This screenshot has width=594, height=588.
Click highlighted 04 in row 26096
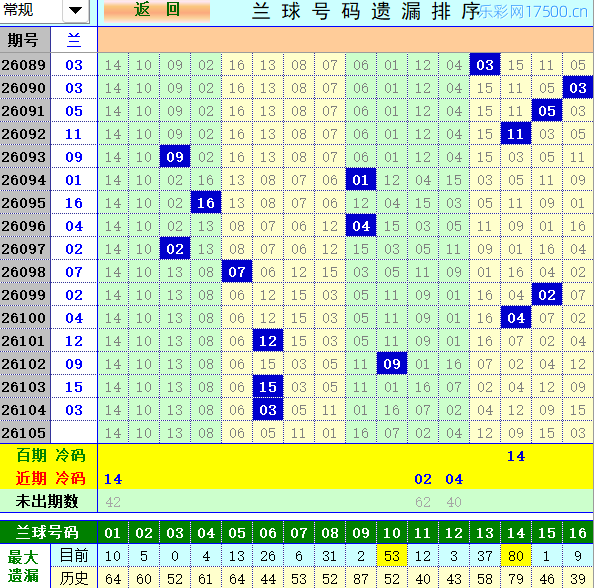pos(361,226)
